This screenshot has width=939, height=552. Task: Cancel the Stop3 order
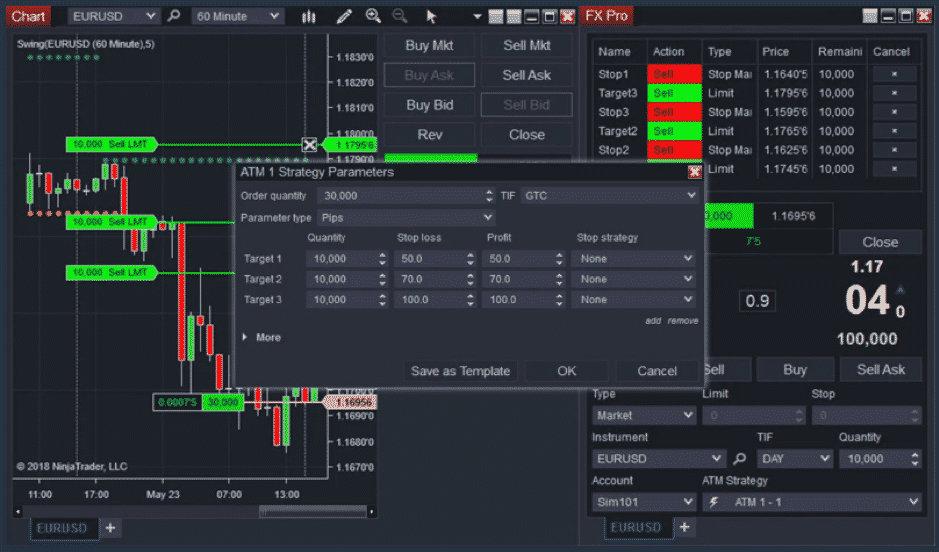tap(894, 112)
